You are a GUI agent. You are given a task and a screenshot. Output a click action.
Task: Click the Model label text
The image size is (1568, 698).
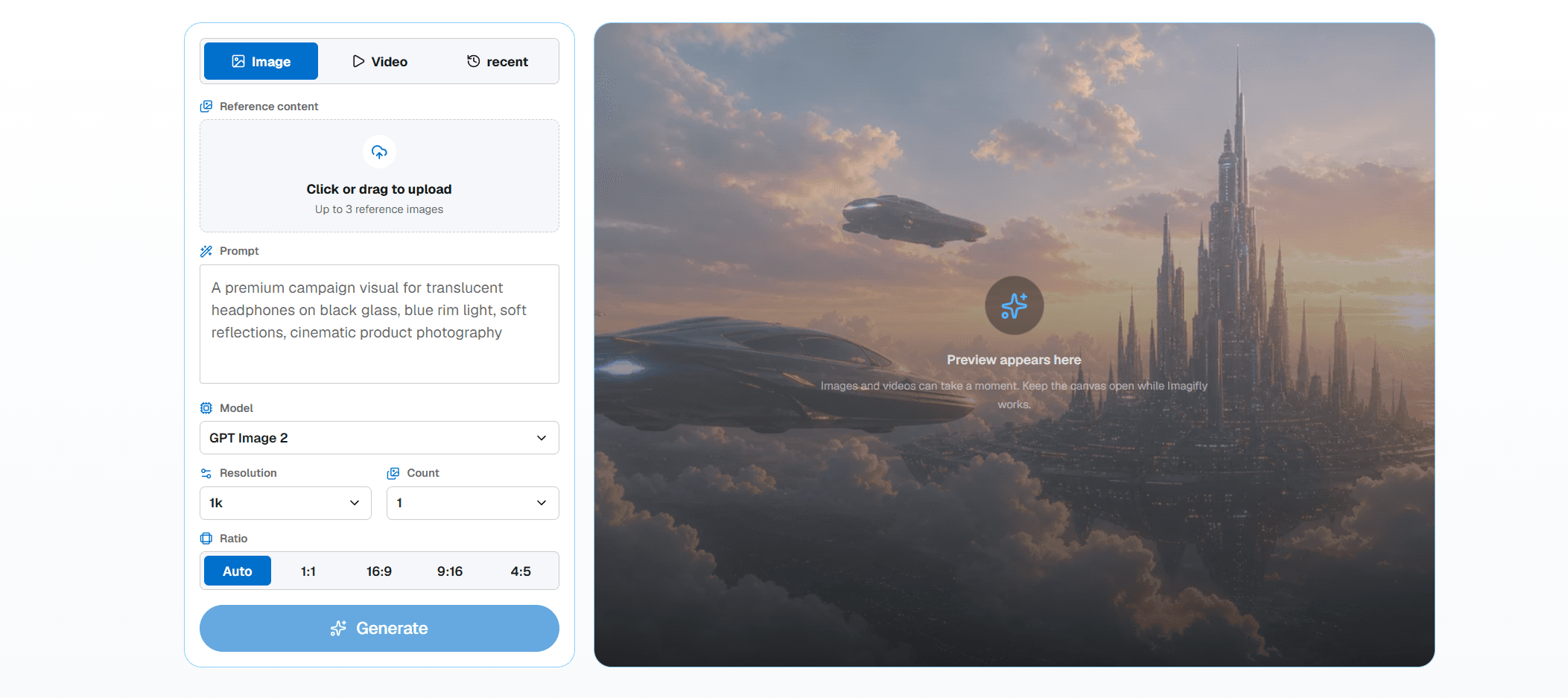[x=236, y=408]
